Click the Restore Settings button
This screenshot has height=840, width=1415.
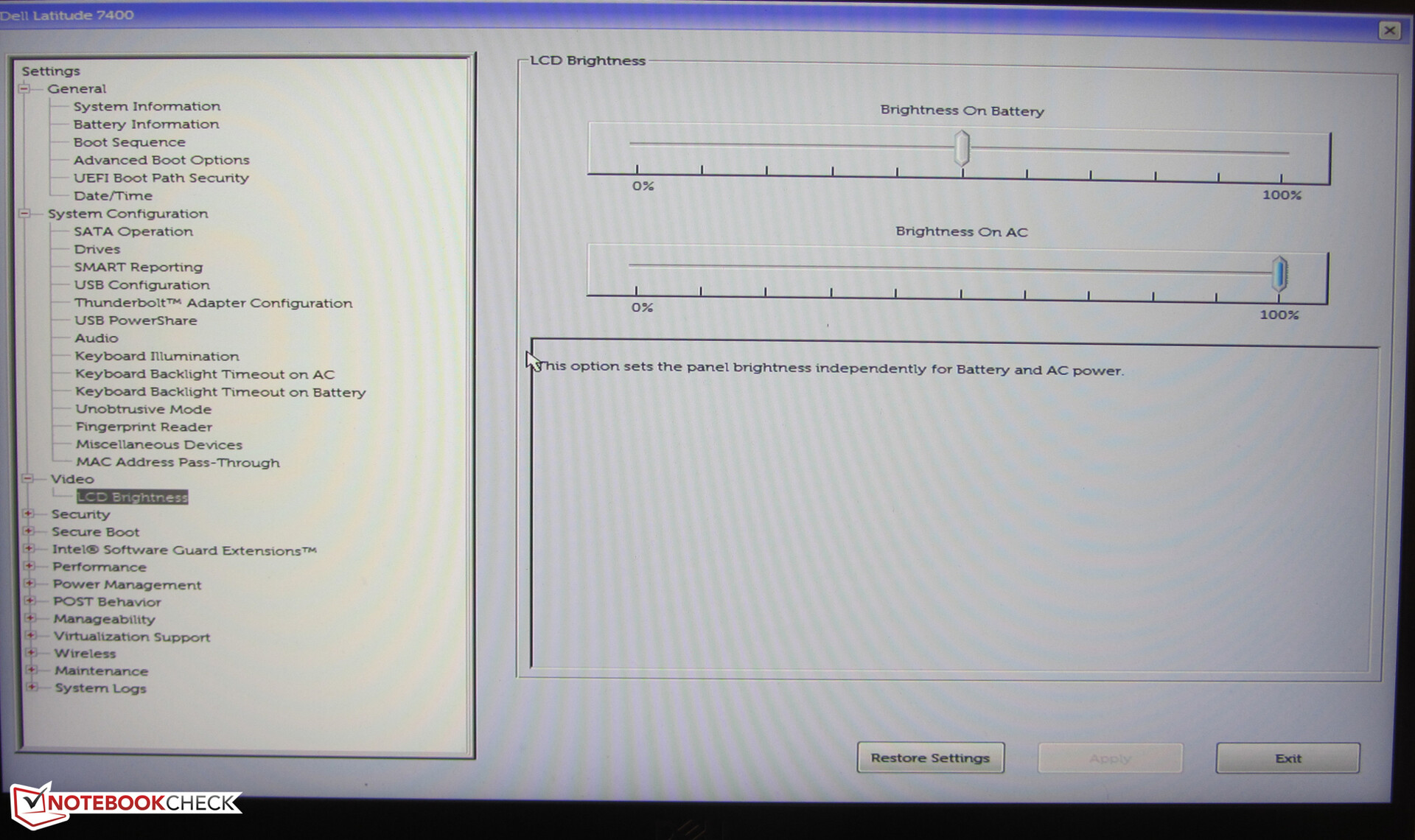930,757
